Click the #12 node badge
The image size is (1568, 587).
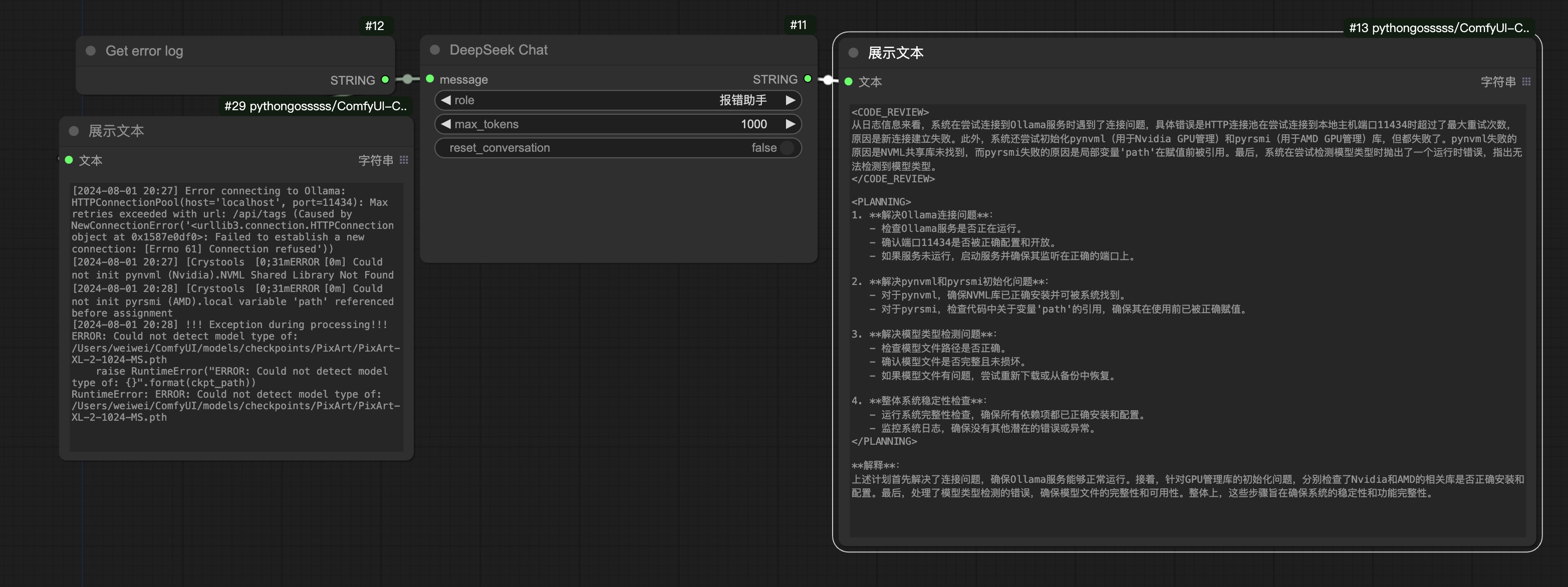click(374, 26)
